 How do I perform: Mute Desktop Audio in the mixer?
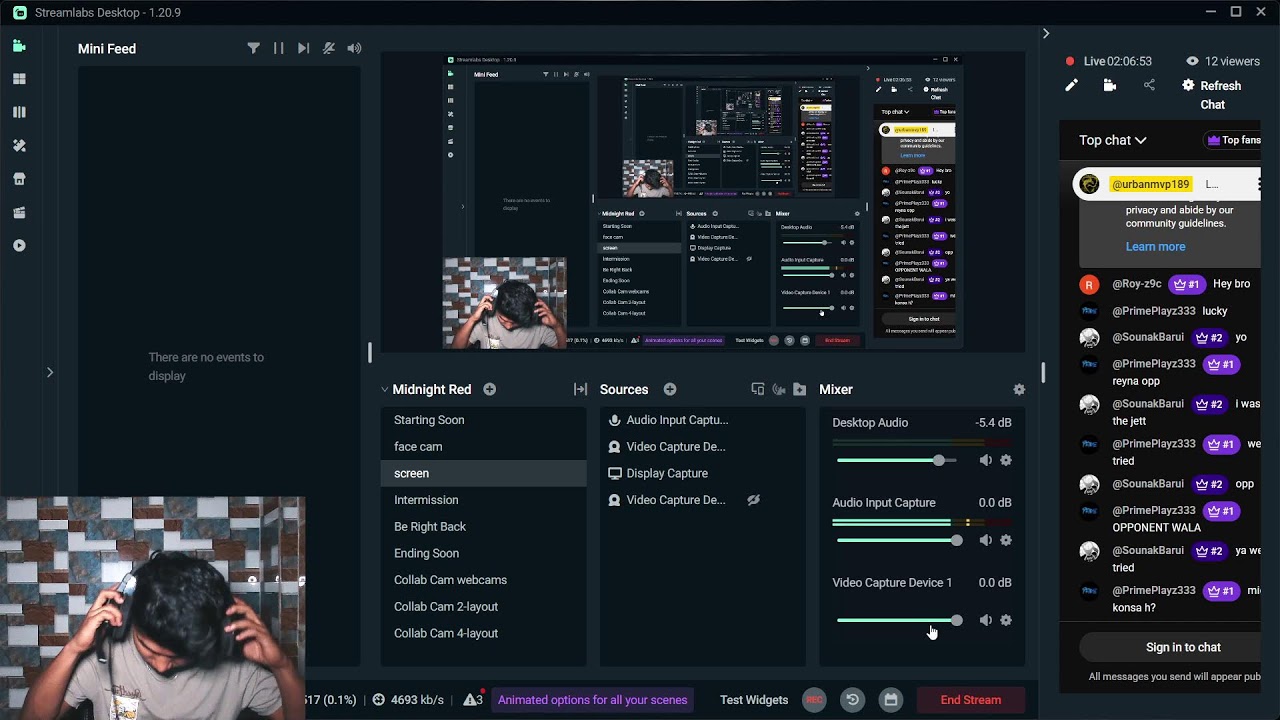tap(985, 460)
